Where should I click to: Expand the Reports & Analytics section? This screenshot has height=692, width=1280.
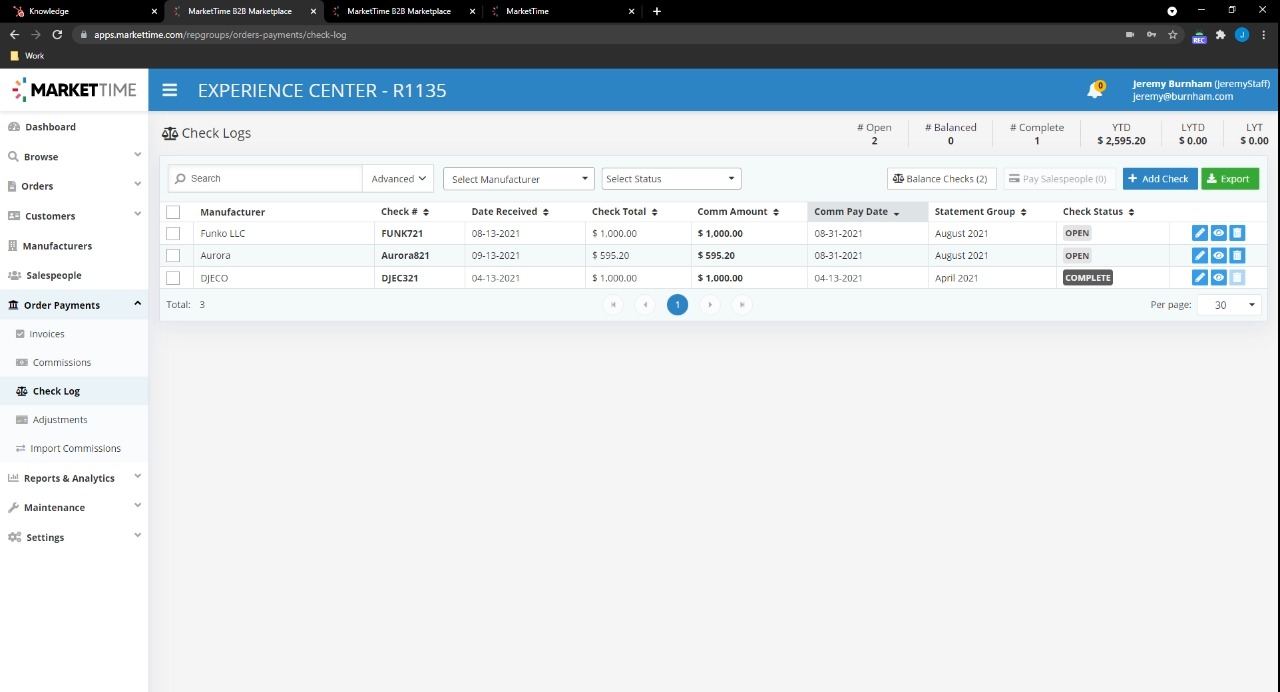tap(74, 478)
